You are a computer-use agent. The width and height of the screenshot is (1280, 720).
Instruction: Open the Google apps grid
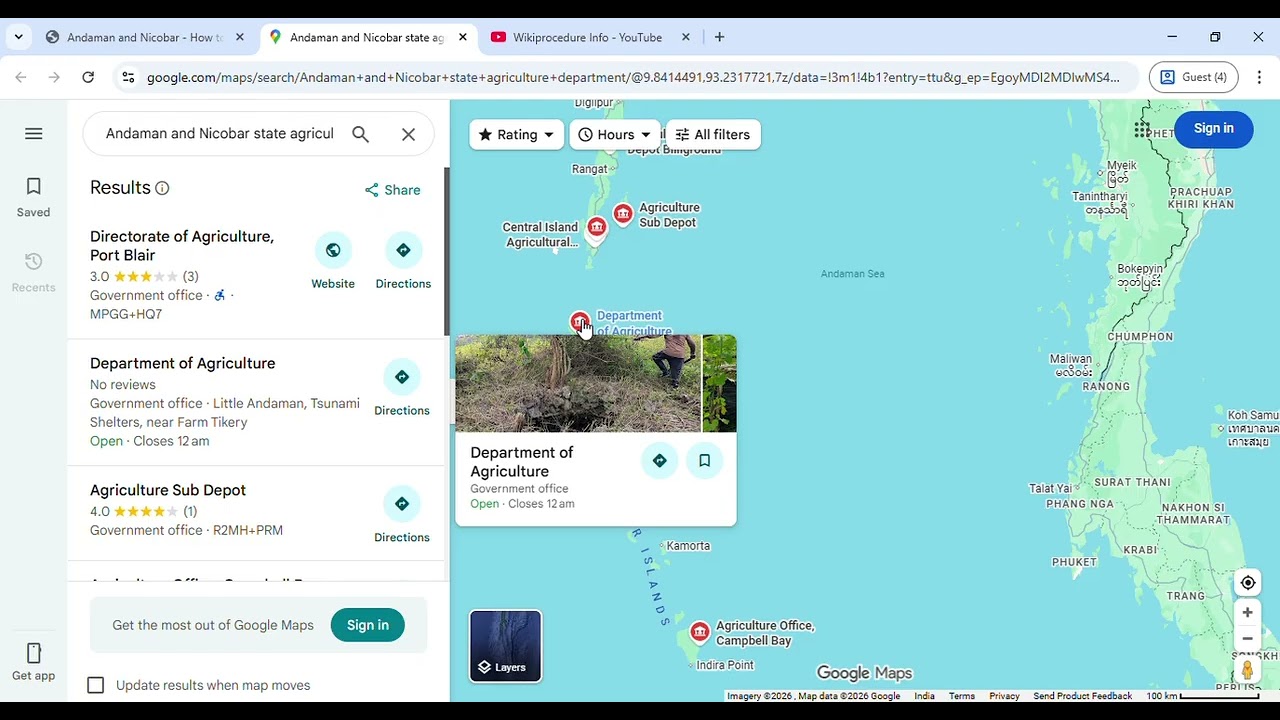coord(1142,129)
